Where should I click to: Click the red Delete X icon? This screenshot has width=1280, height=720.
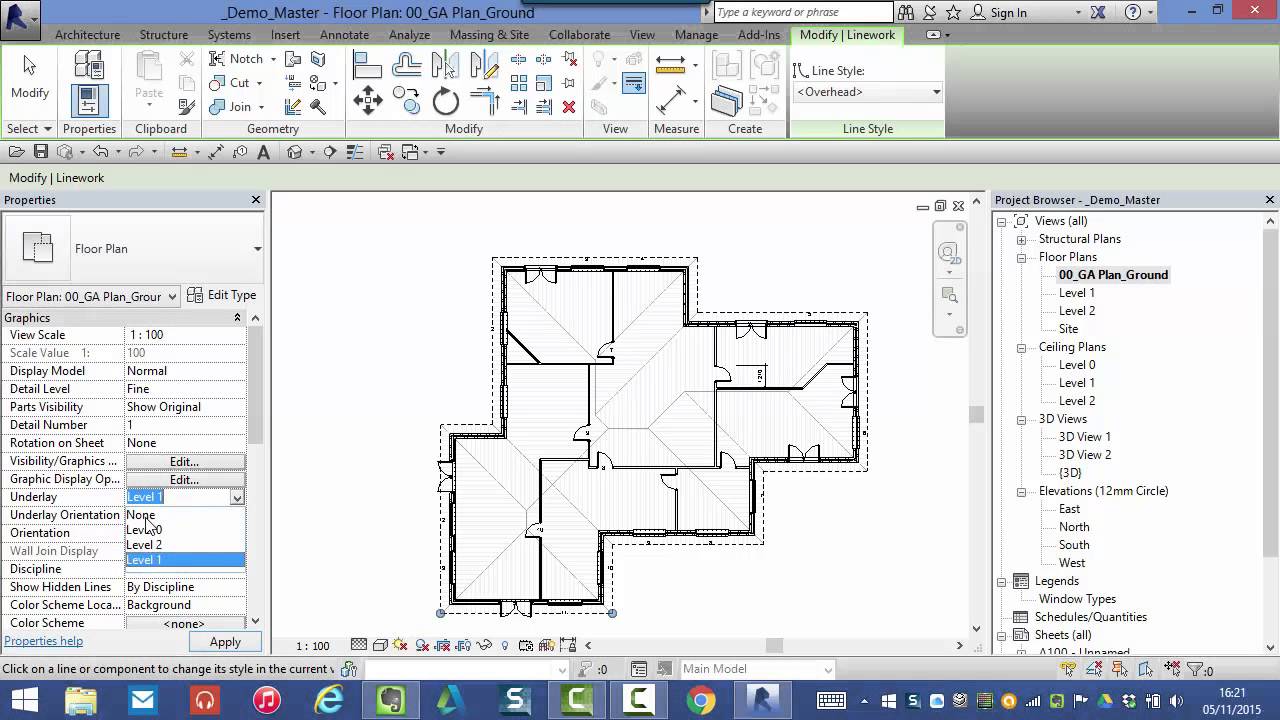tap(569, 107)
